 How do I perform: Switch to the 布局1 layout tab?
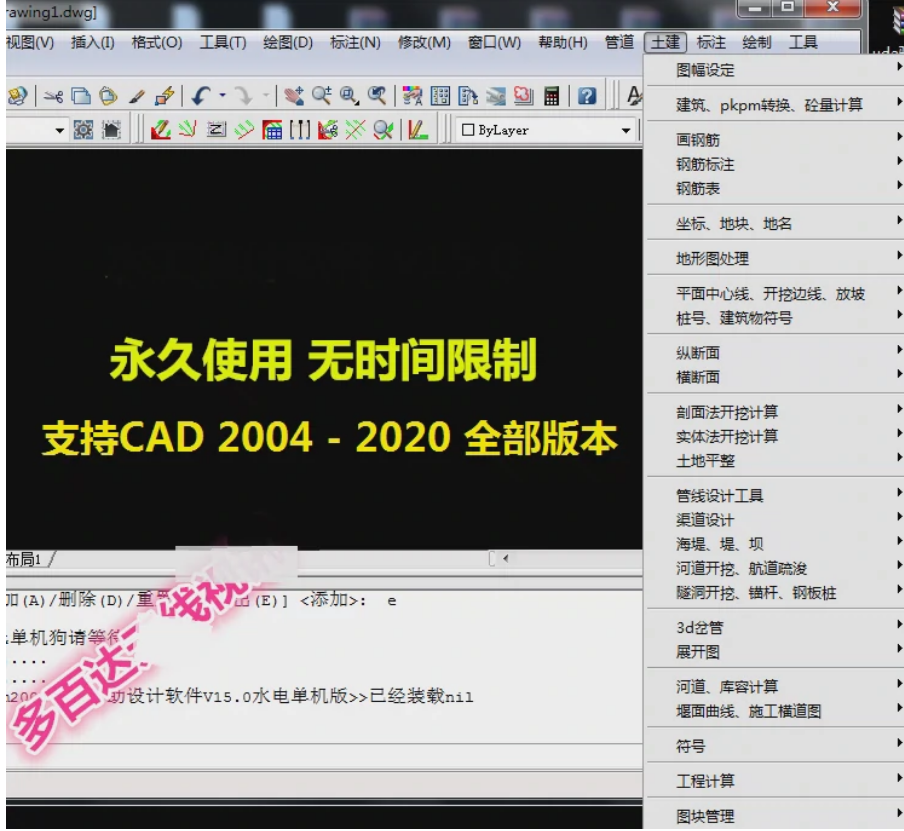(24, 559)
